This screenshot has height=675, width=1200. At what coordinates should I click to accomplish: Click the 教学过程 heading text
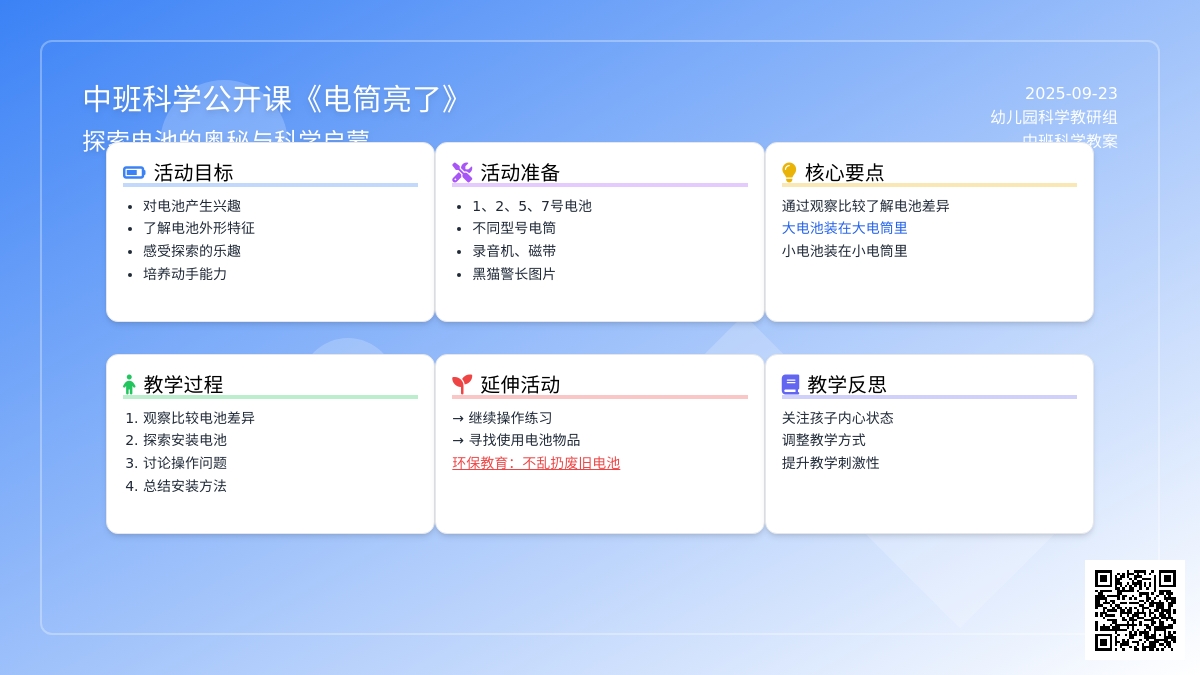click(x=183, y=385)
